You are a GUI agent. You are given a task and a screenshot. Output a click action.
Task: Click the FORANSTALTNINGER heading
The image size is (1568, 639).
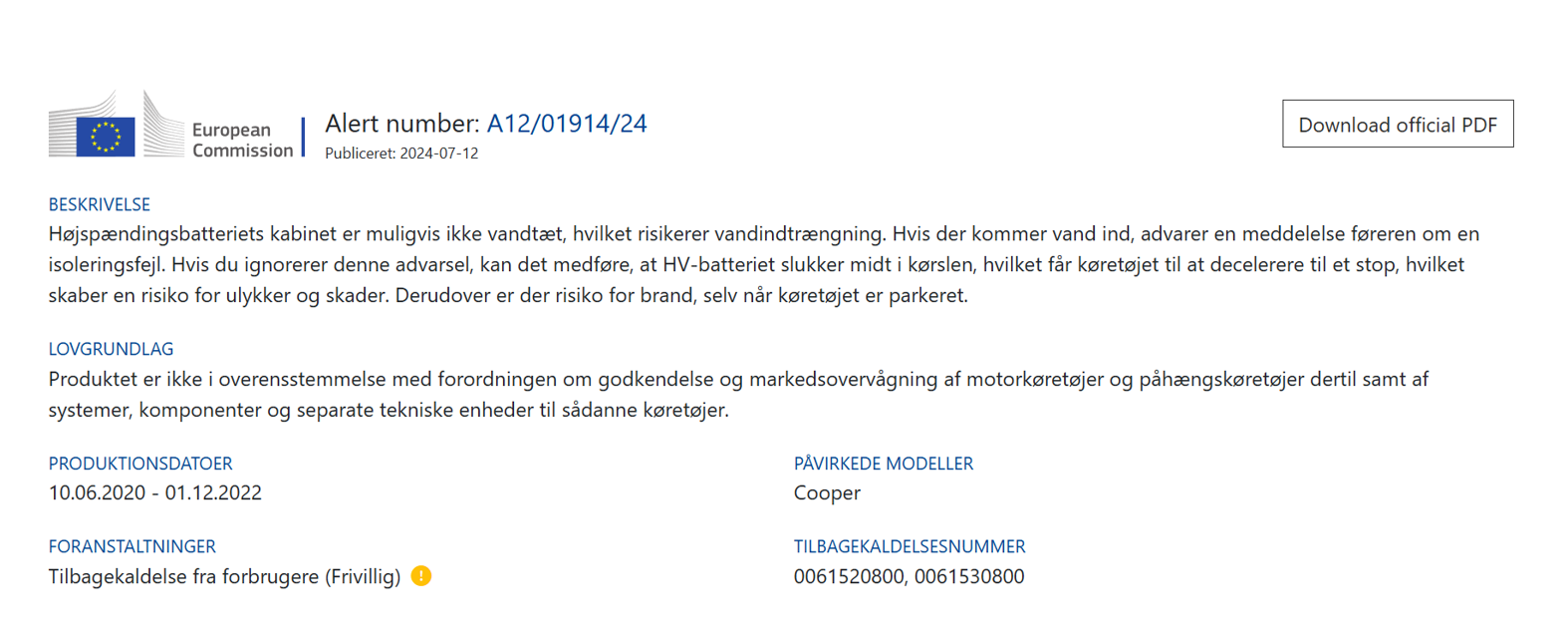coord(132,546)
